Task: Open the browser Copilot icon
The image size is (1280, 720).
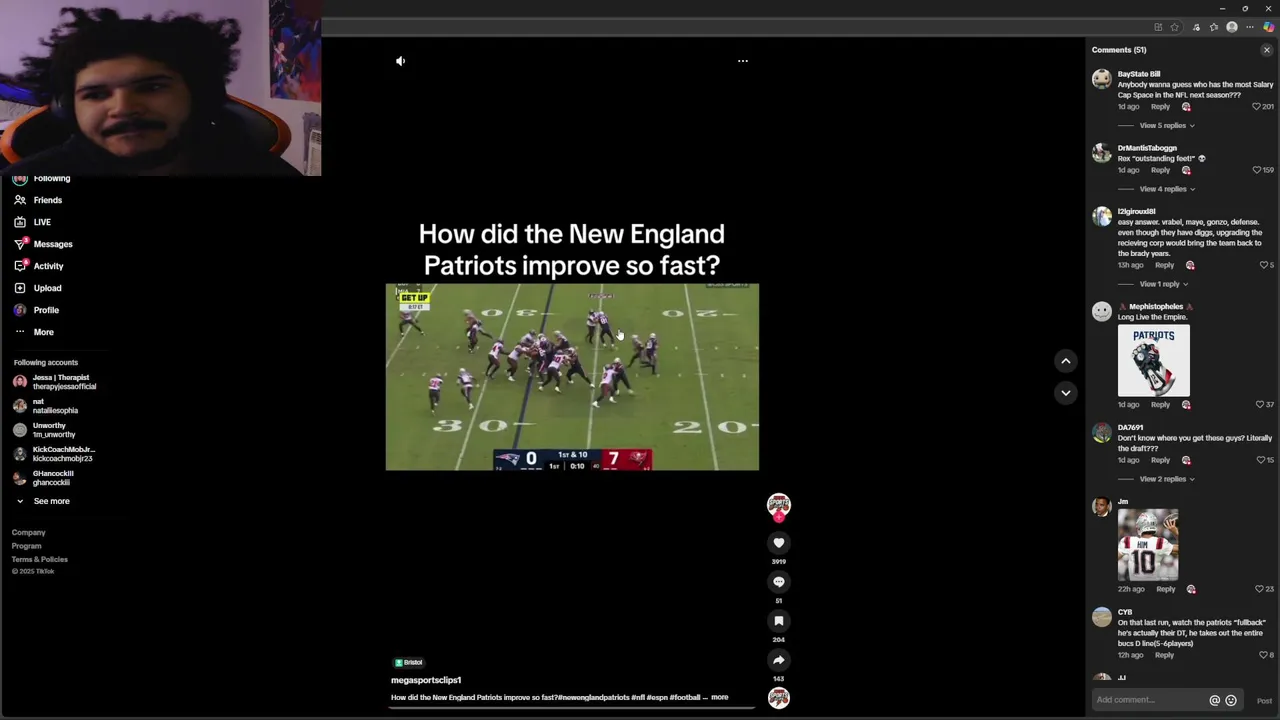Action: 1268,27
